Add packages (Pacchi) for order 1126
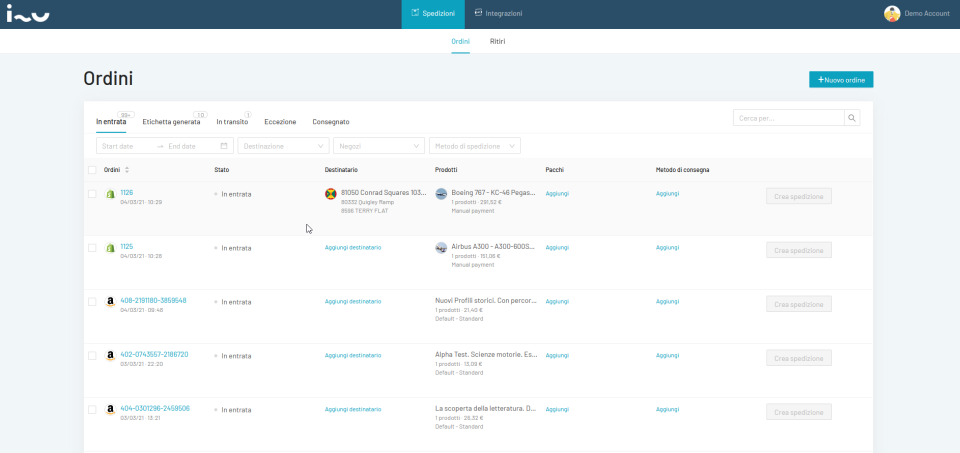The image size is (960, 453). pos(557,193)
